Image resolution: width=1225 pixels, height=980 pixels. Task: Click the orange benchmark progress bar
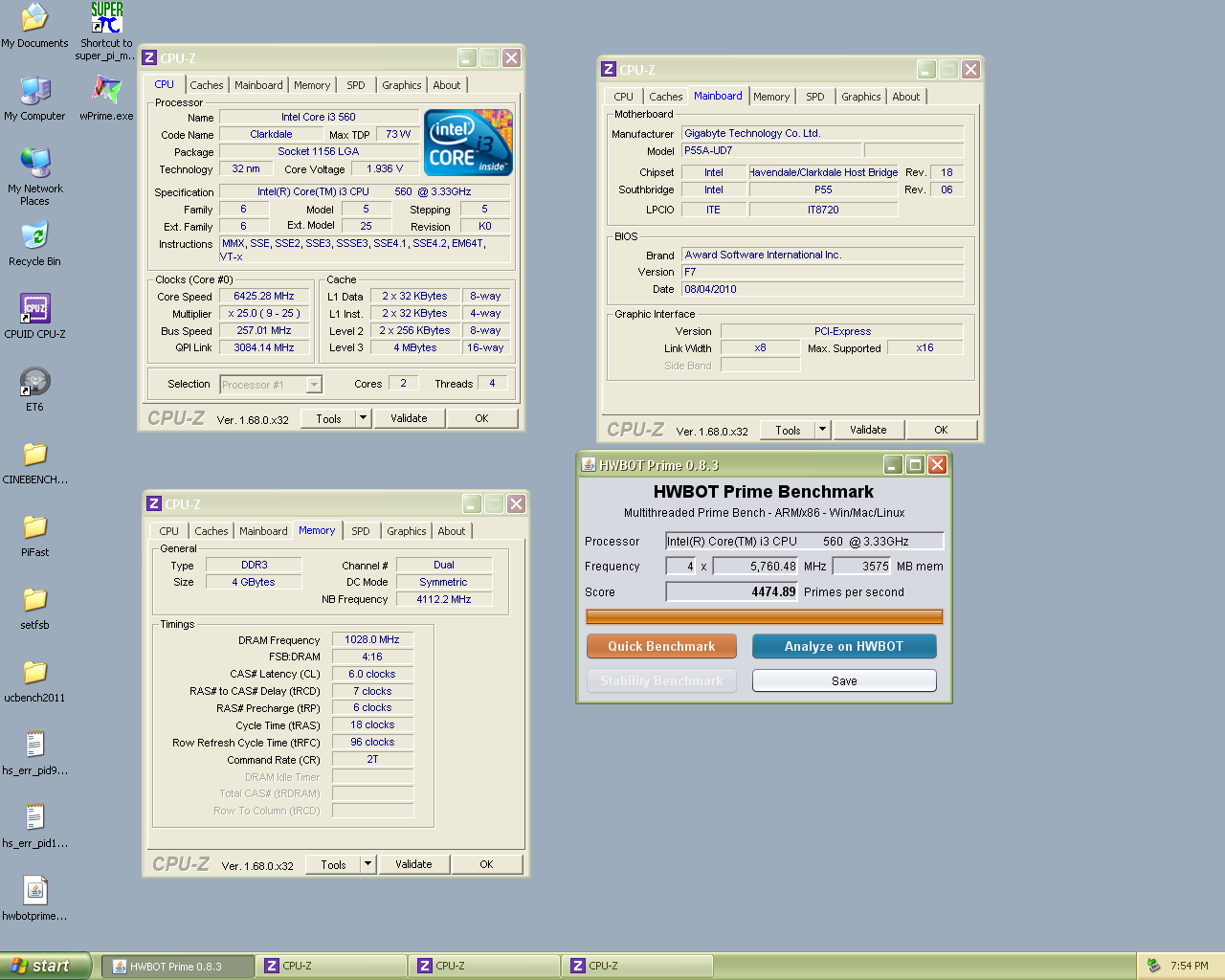tap(764, 616)
